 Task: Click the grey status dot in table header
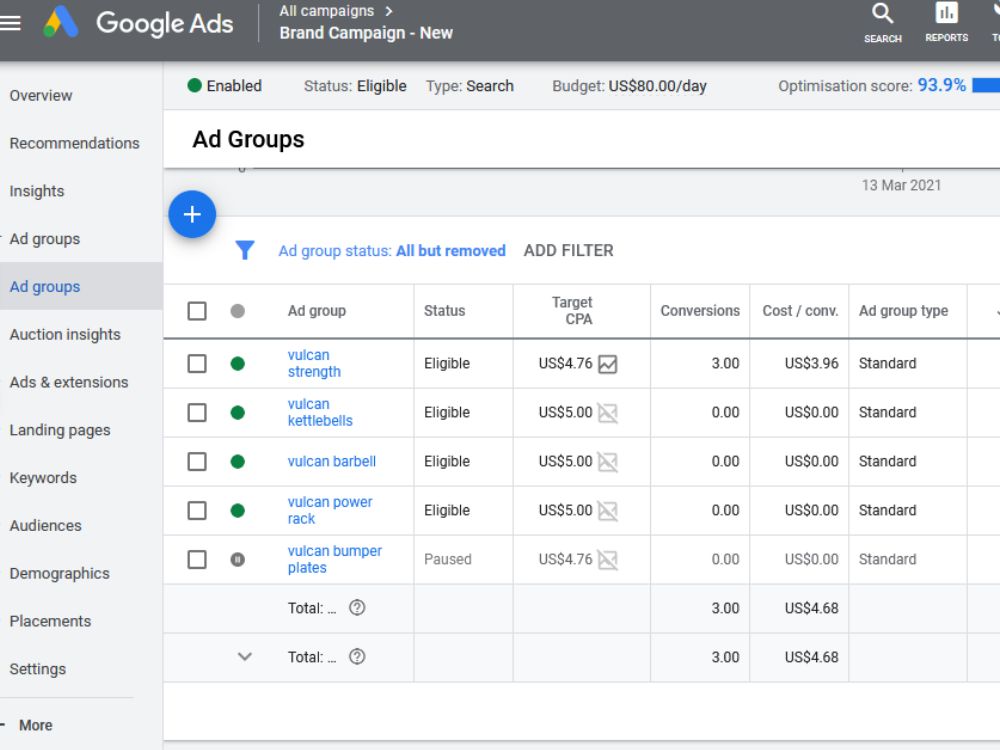pos(237,311)
